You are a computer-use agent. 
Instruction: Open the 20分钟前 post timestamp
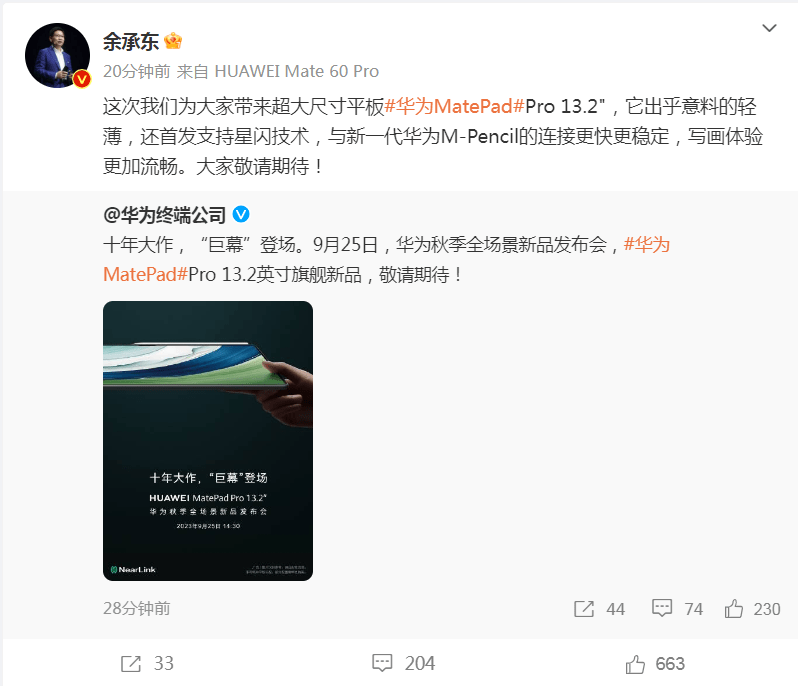(x=136, y=71)
